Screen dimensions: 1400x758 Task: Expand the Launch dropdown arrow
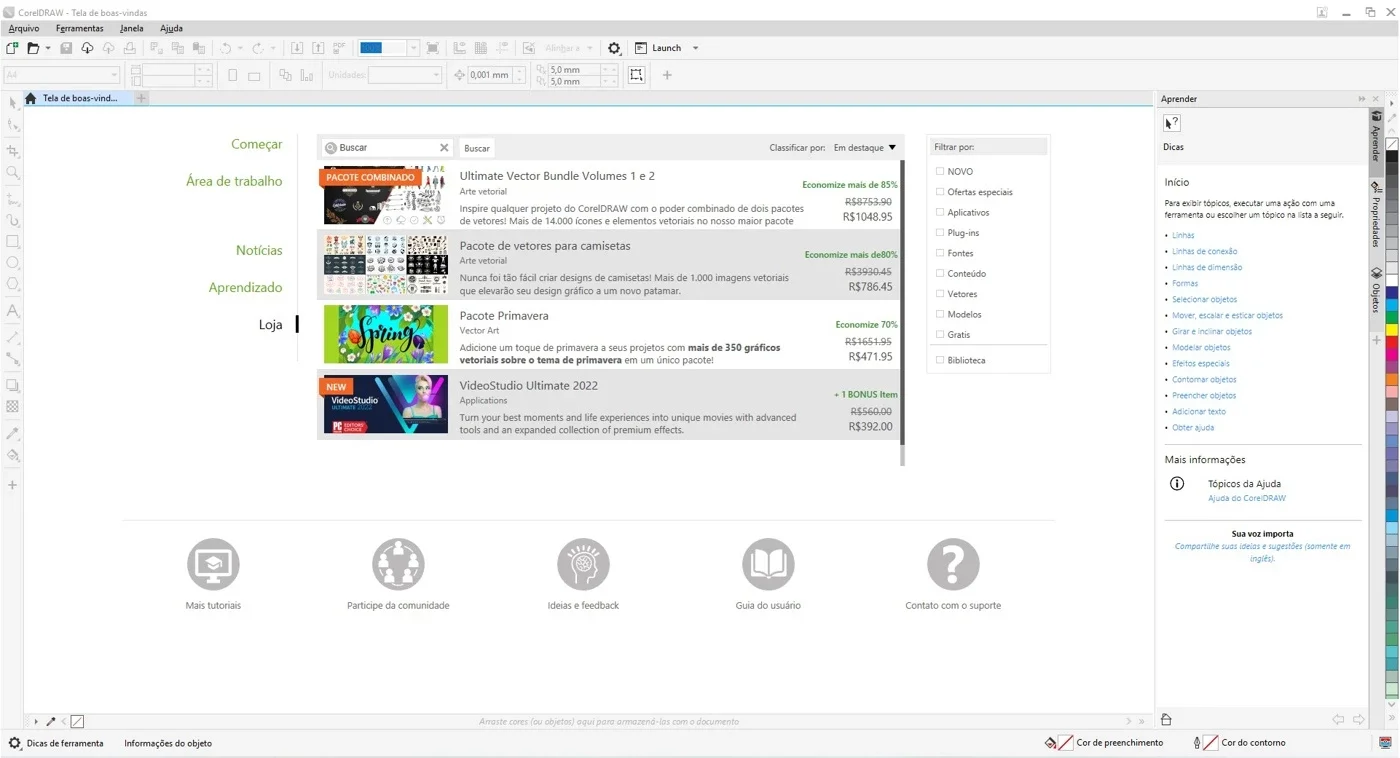[x=696, y=48]
